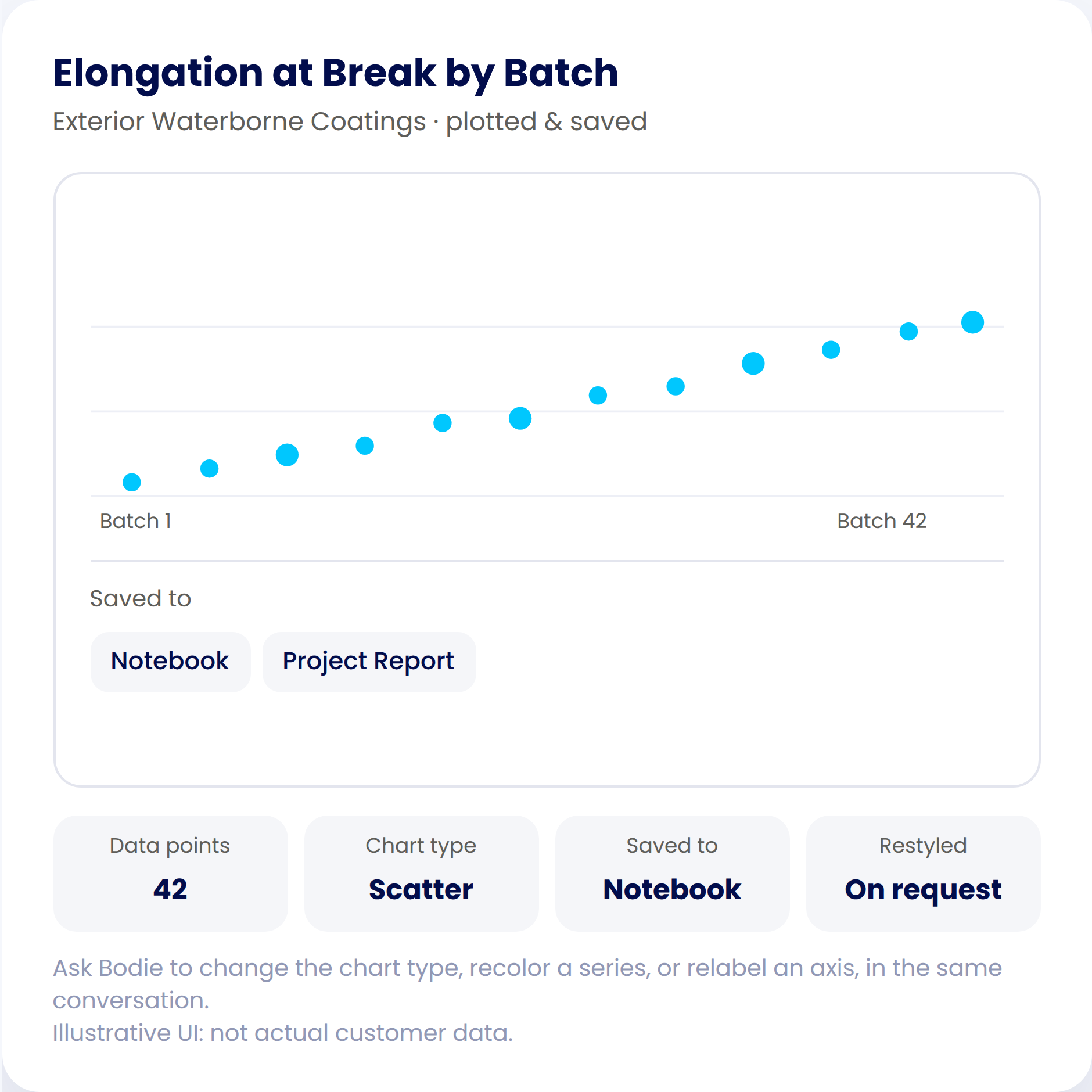Image resolution: width=1092 pixels, height=1092 pixels.
Task: Select the large third scatter point
Action: (287, 455)
